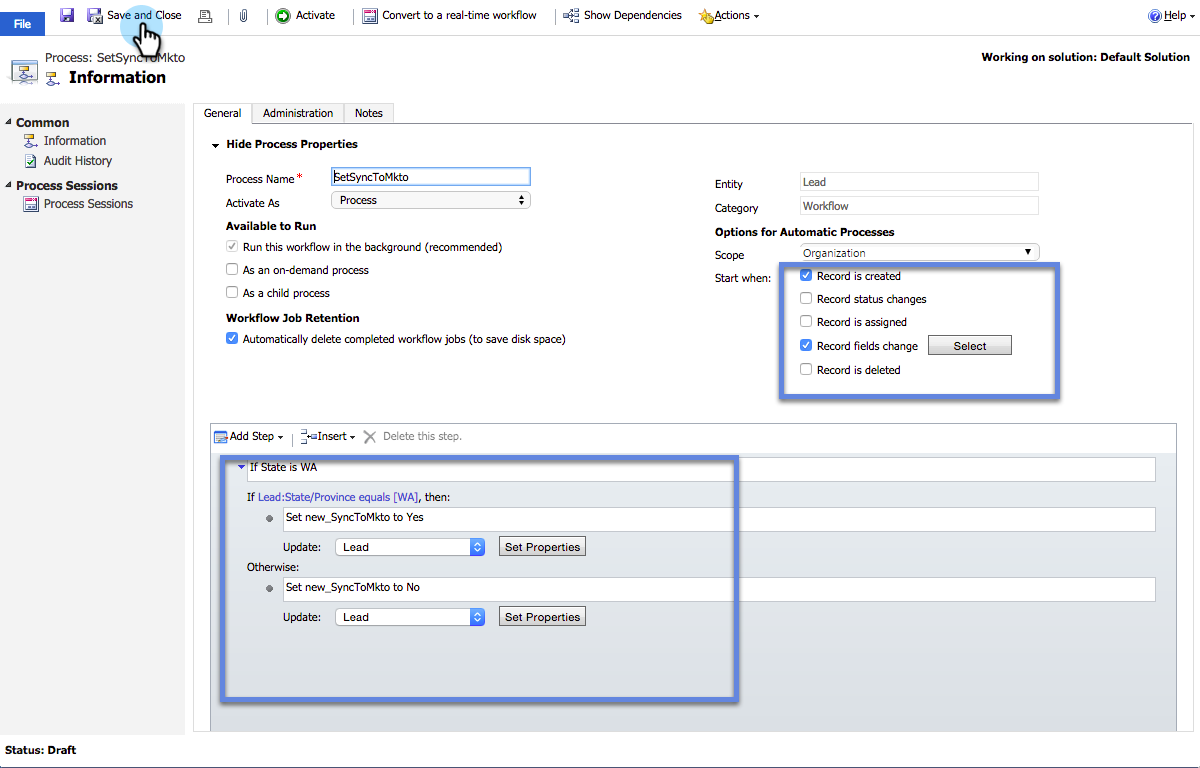Screen dimensions: 1200x768
Task: Open the Actions dropdown menu
Action: pyautogui.click(x=731, y=16)
